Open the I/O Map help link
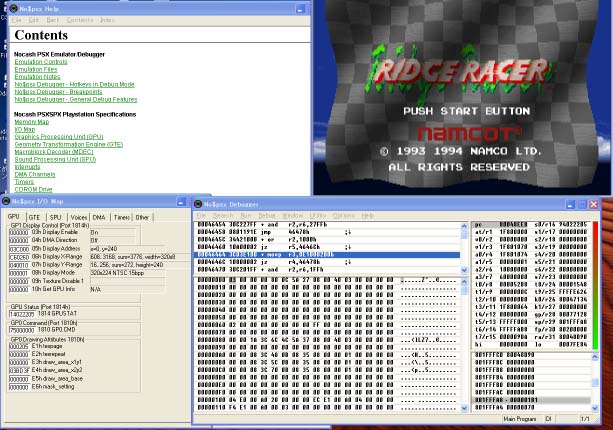 (x=25, y=129)
